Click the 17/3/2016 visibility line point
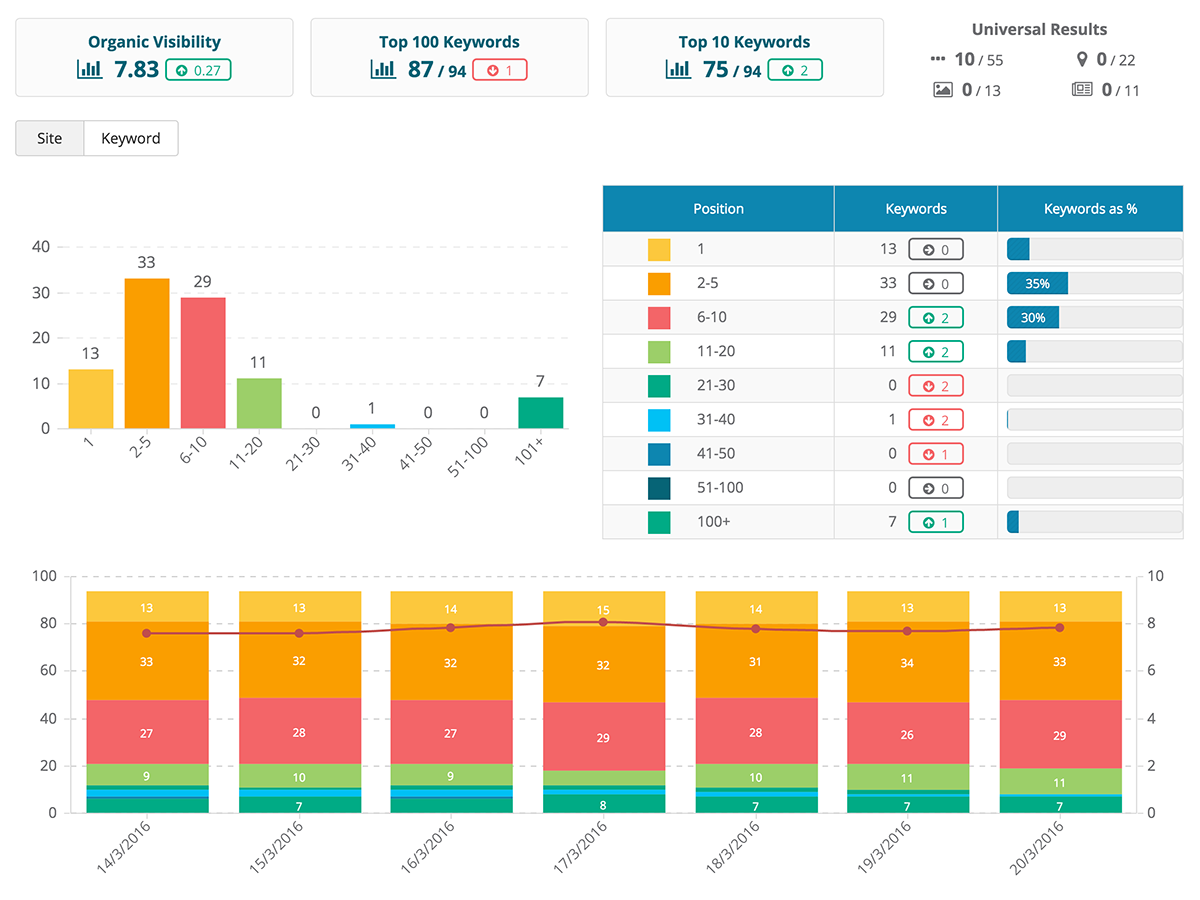This screenshot has width=1200, height=900. (603, 622)
